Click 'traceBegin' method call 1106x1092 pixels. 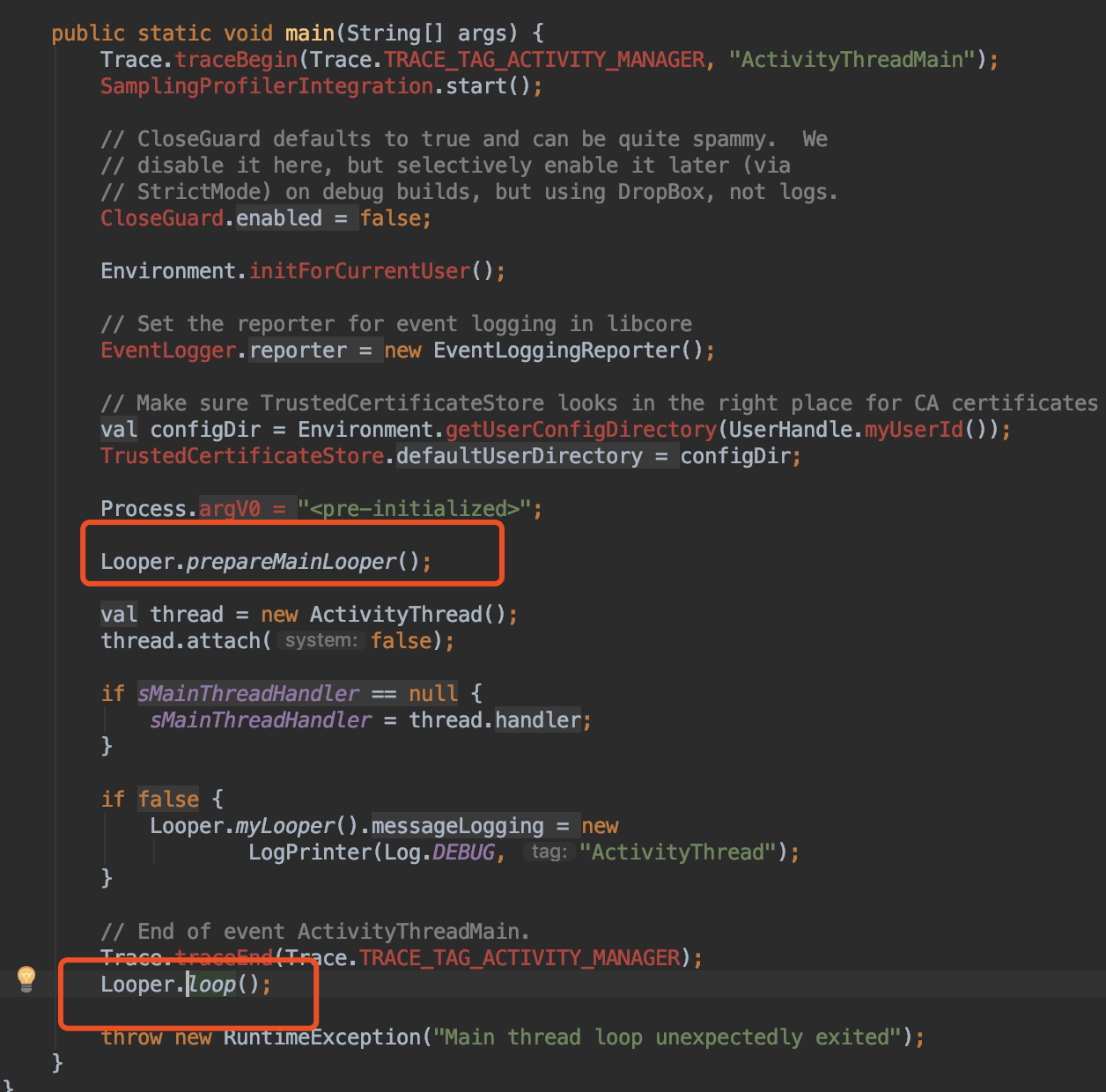tap(236, 60)
